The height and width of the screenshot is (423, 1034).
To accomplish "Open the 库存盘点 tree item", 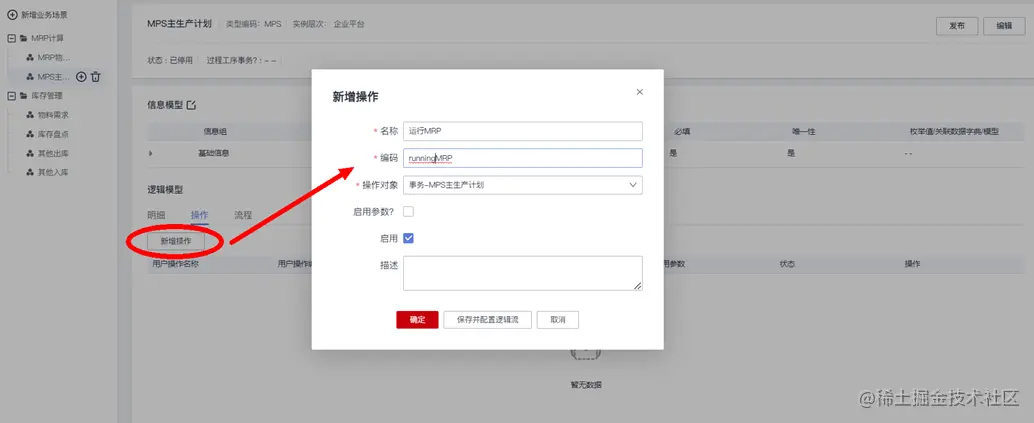I will pyautogui.click(x=53, y=134).
